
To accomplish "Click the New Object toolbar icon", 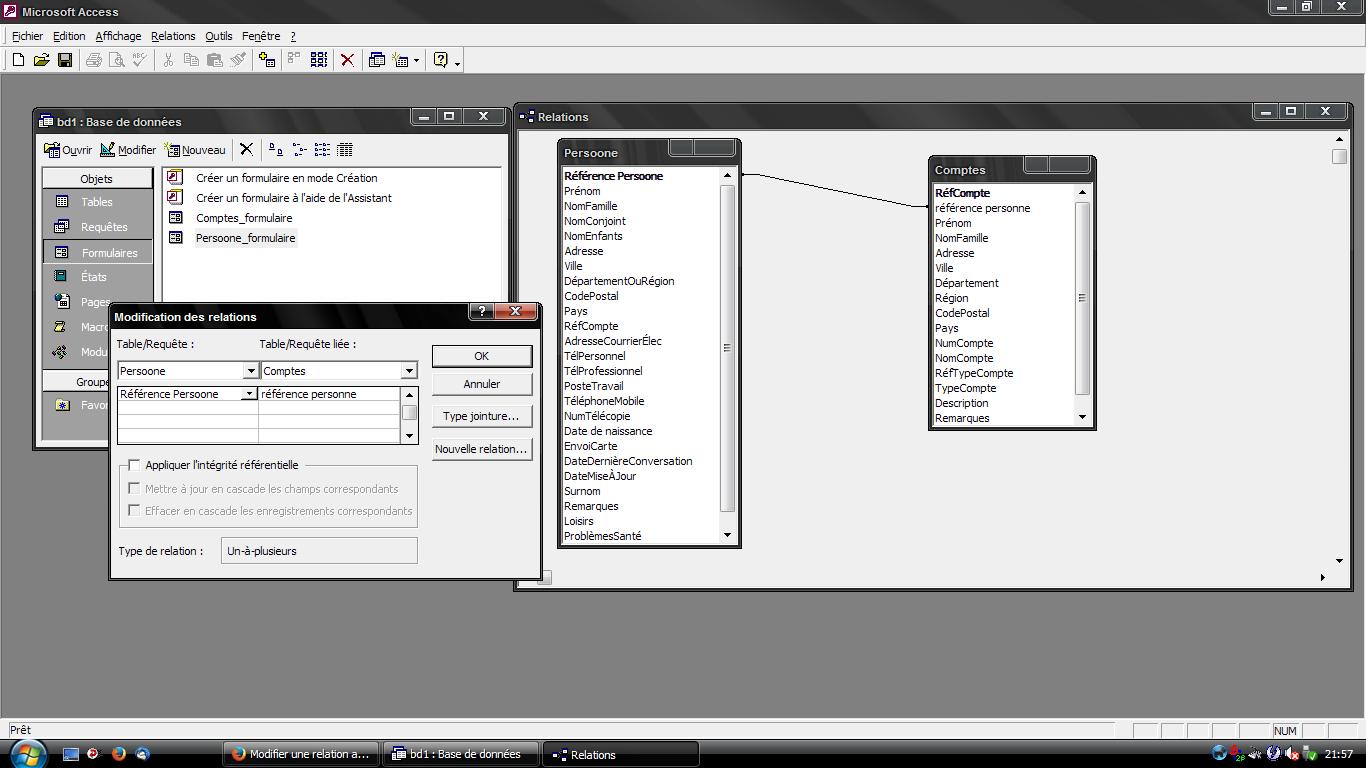I will [x=401, y=60].
